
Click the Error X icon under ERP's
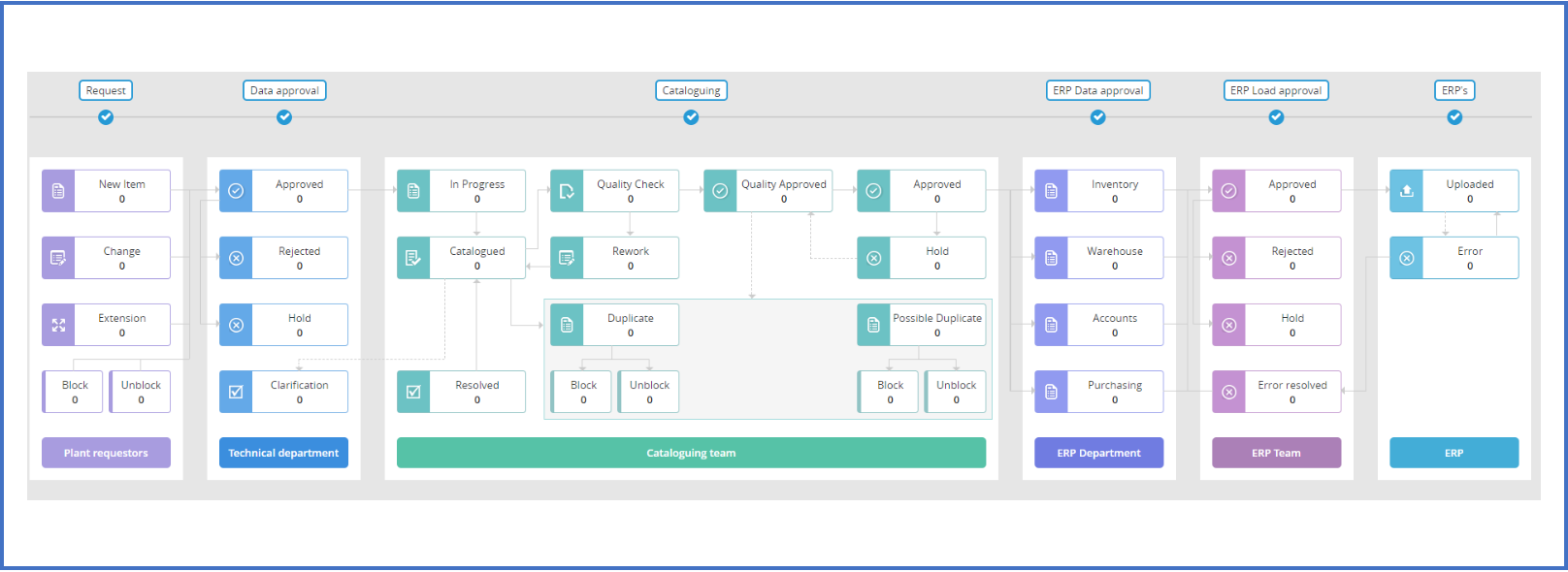coord(1406,258)
